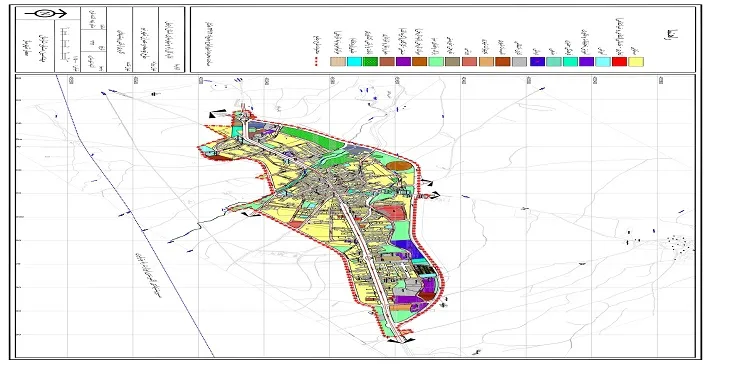Click the north arrow compass symbol
This screenshot has width=730, height=370.
pyautogui.click(x=46, y=13)
